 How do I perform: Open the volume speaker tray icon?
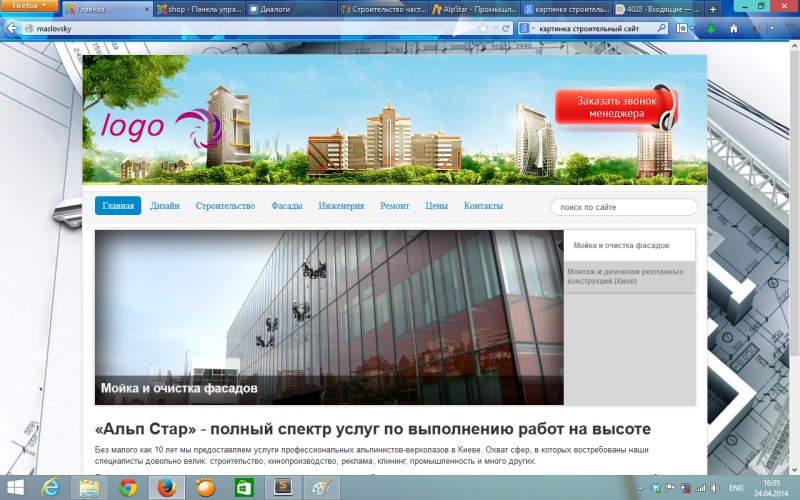[715, 488]
